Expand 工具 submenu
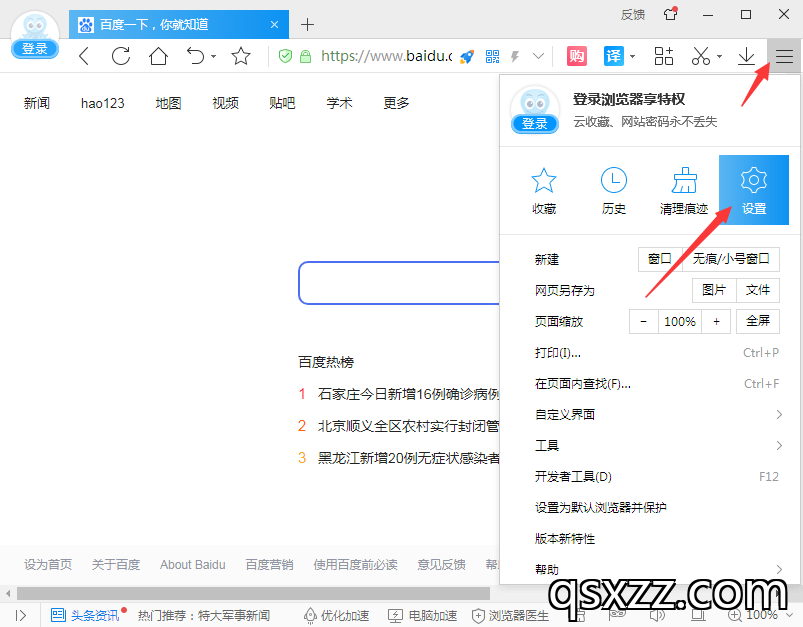This screenshot has width=803, height=627. click(x=657, y=446)
